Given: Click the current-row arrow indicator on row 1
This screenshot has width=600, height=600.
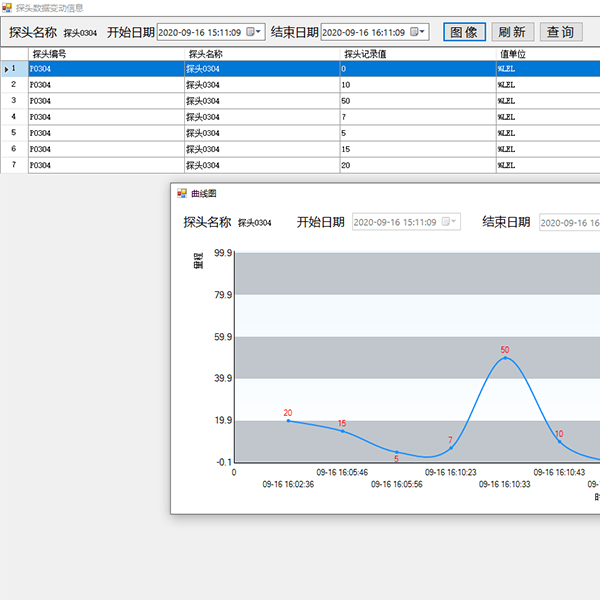Looking at the screenshot, I should pyautogui.click(x=5, y=69).
